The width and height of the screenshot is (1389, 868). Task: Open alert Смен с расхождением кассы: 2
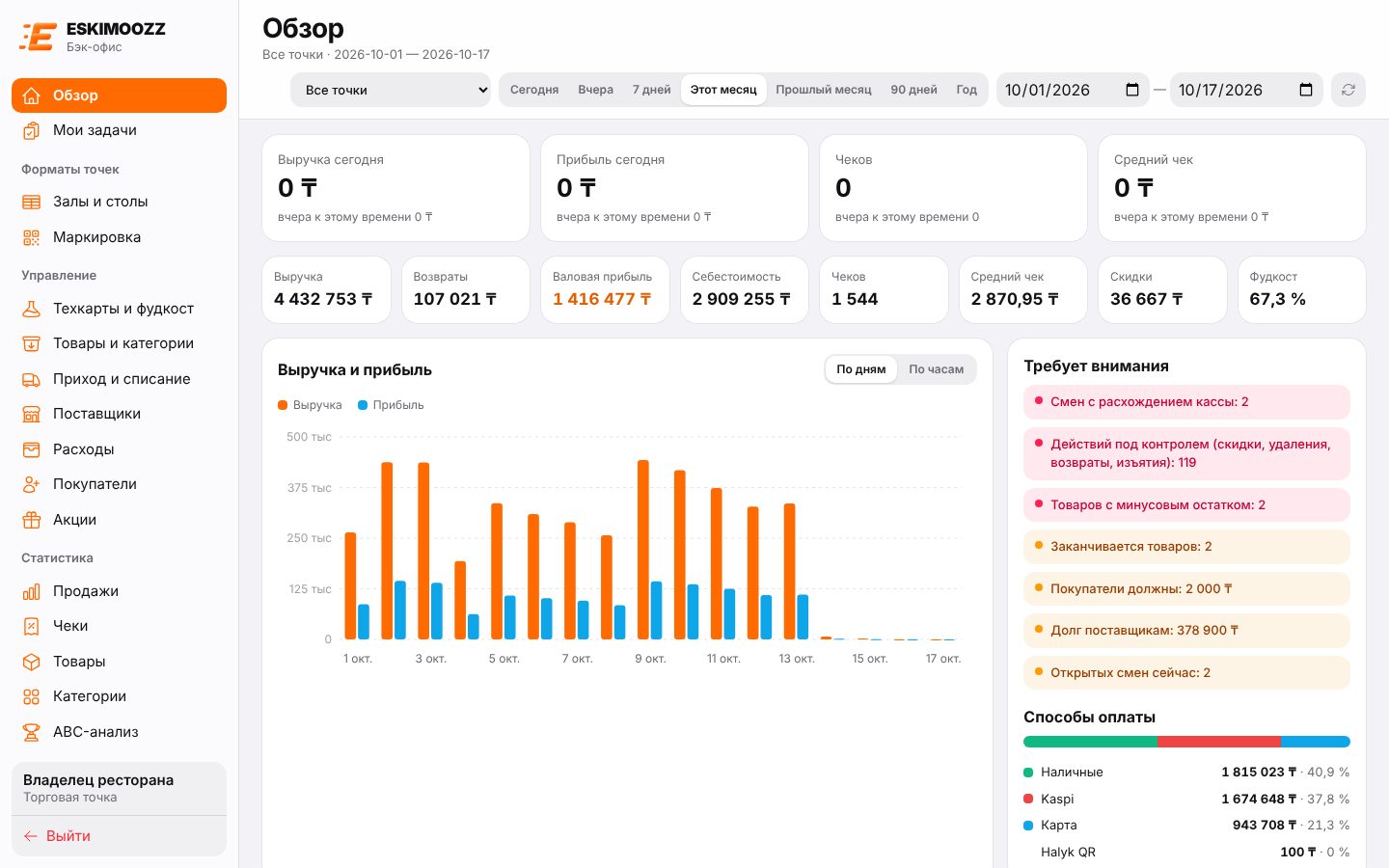(1186, 402)
